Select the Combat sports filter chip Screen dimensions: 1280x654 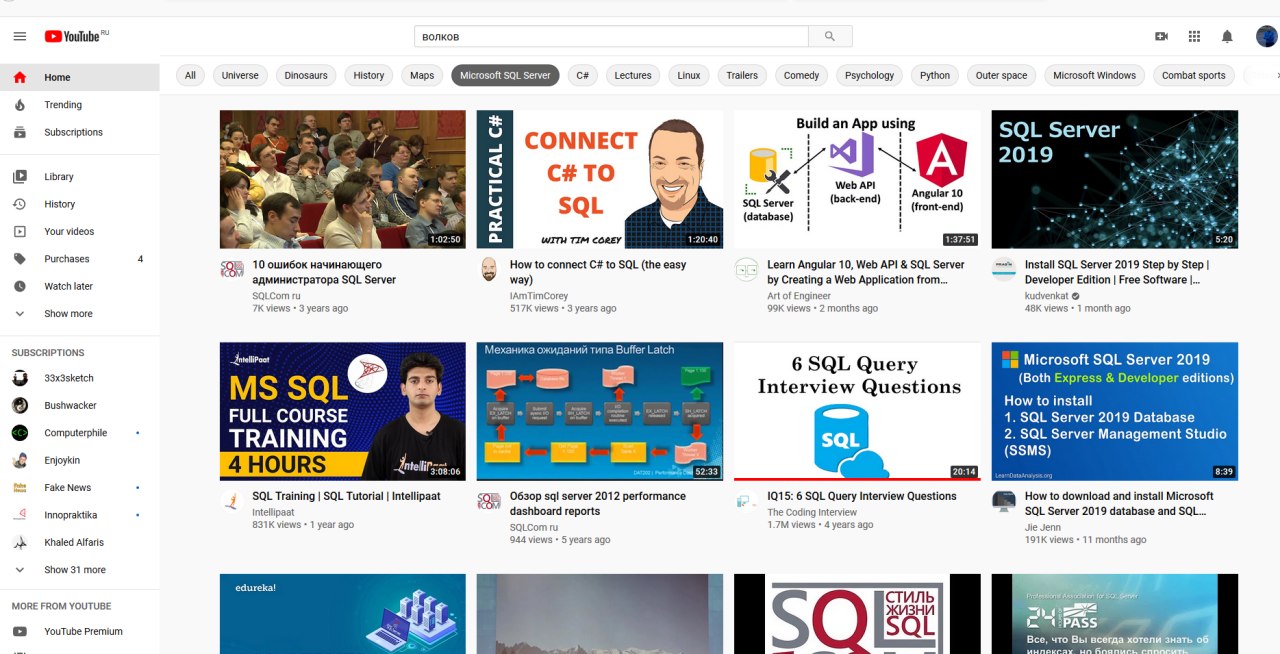[x=1194, y=75]
